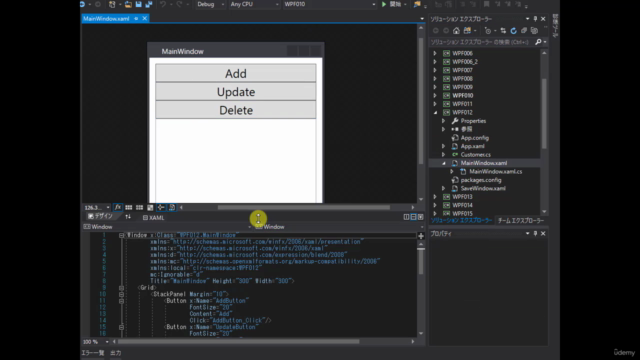640x360 pixels.
Task: Open the エラー一覧 (Error List) tab
Action: (x=93, y=353)
